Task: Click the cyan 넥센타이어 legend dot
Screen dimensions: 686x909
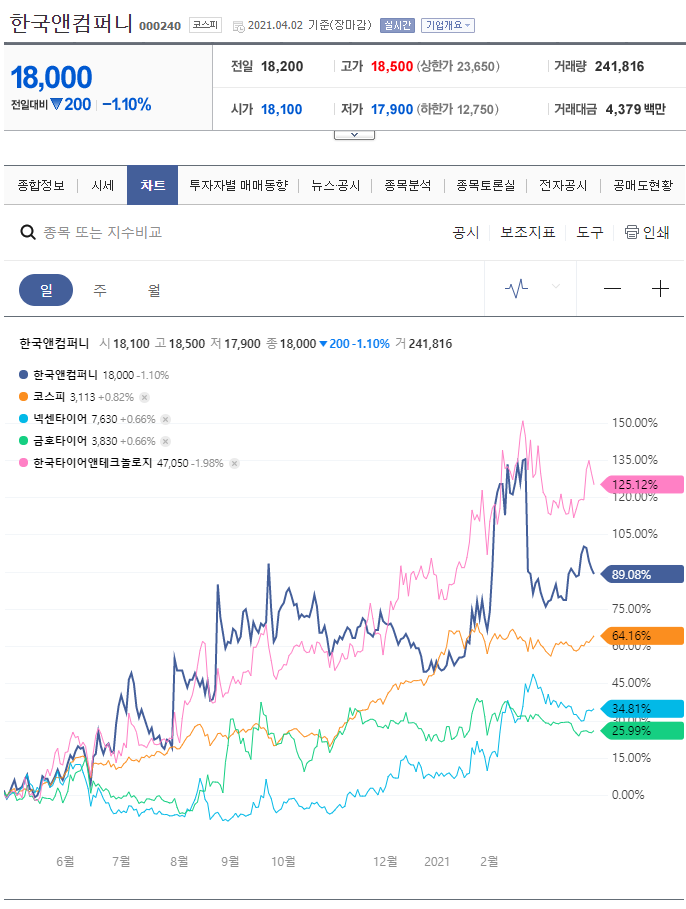Action: pyautogui.click(x=24, y=419)
